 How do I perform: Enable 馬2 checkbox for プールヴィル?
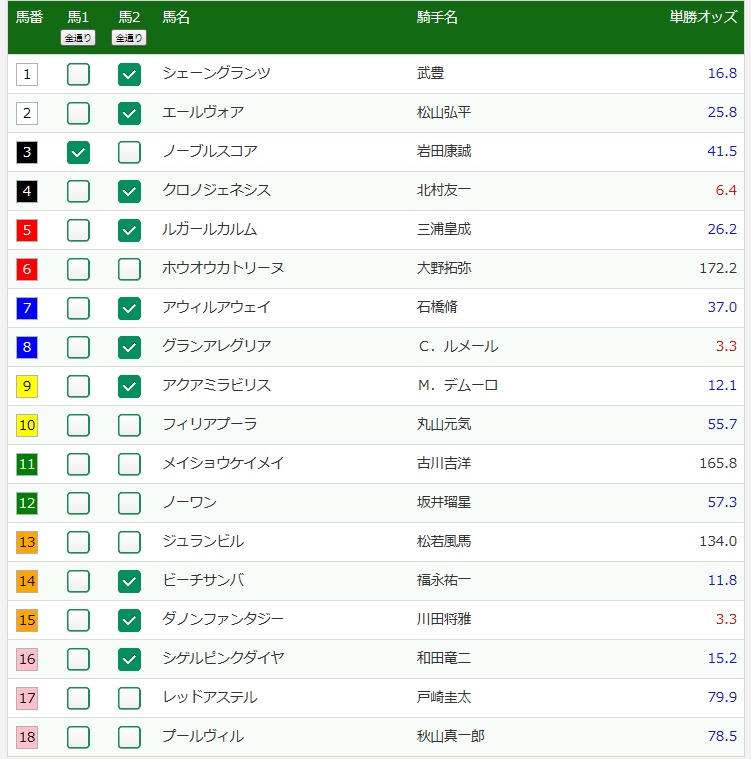(129, 737)
